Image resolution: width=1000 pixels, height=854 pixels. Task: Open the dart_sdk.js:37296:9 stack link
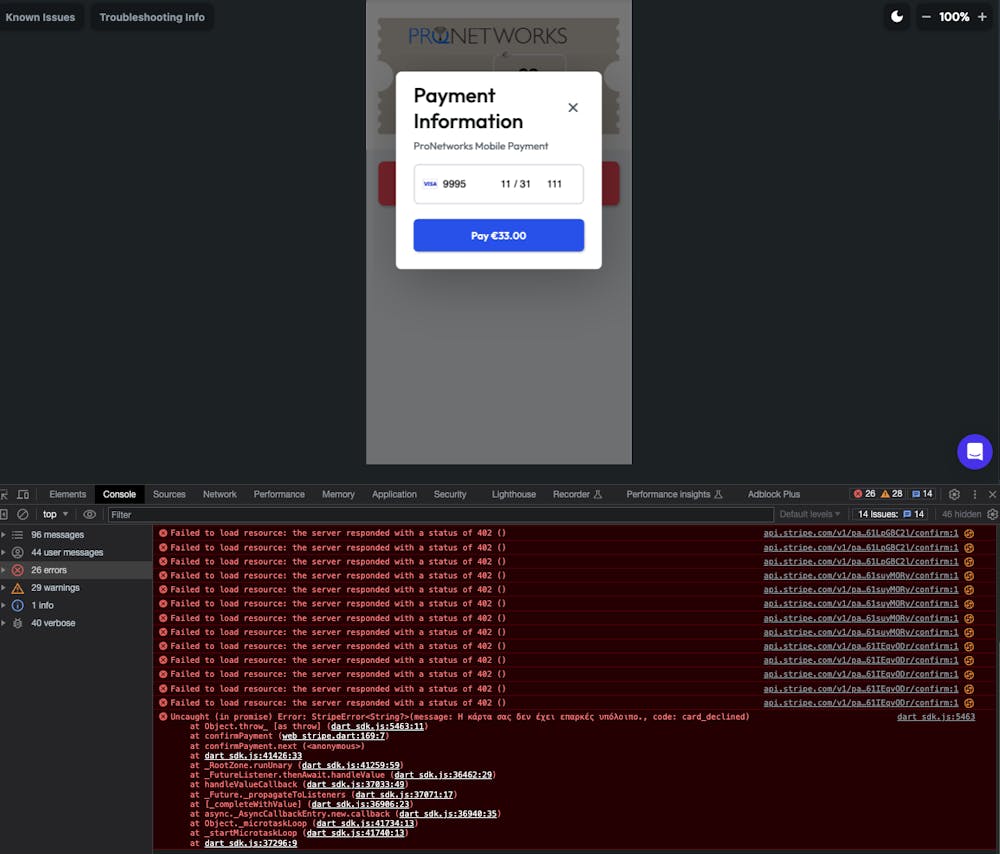(x=250, y=843)
